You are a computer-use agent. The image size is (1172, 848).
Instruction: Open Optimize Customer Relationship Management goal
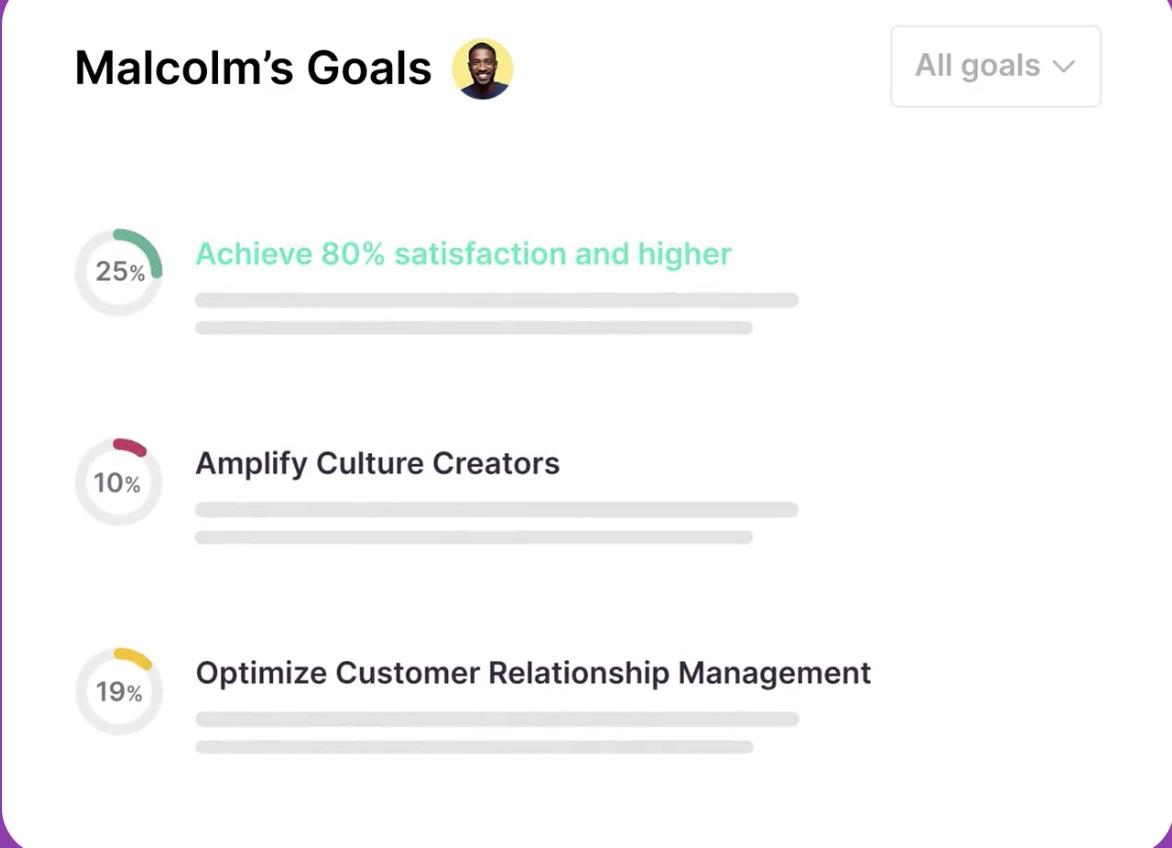pyautogui.click(x=533, y=673)
